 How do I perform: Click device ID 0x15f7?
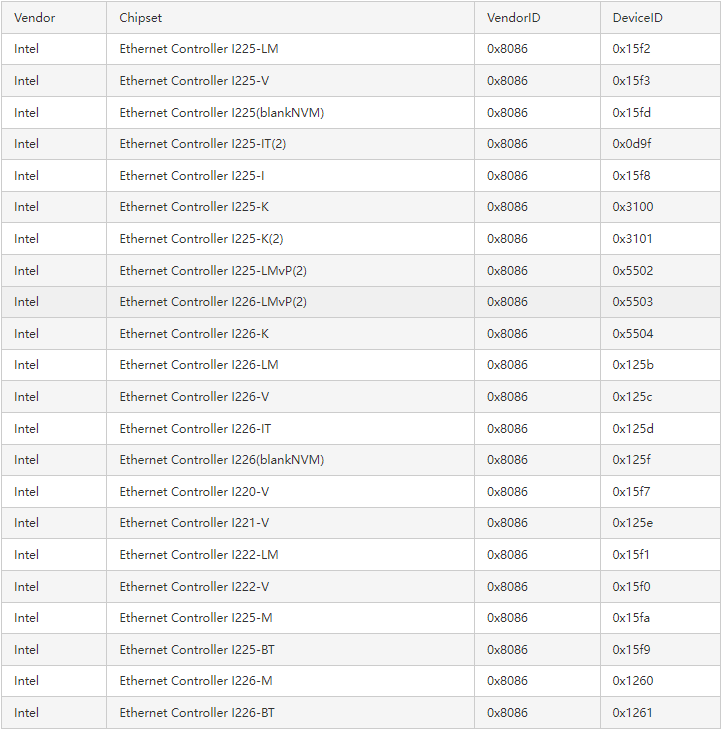coord(631,491)
